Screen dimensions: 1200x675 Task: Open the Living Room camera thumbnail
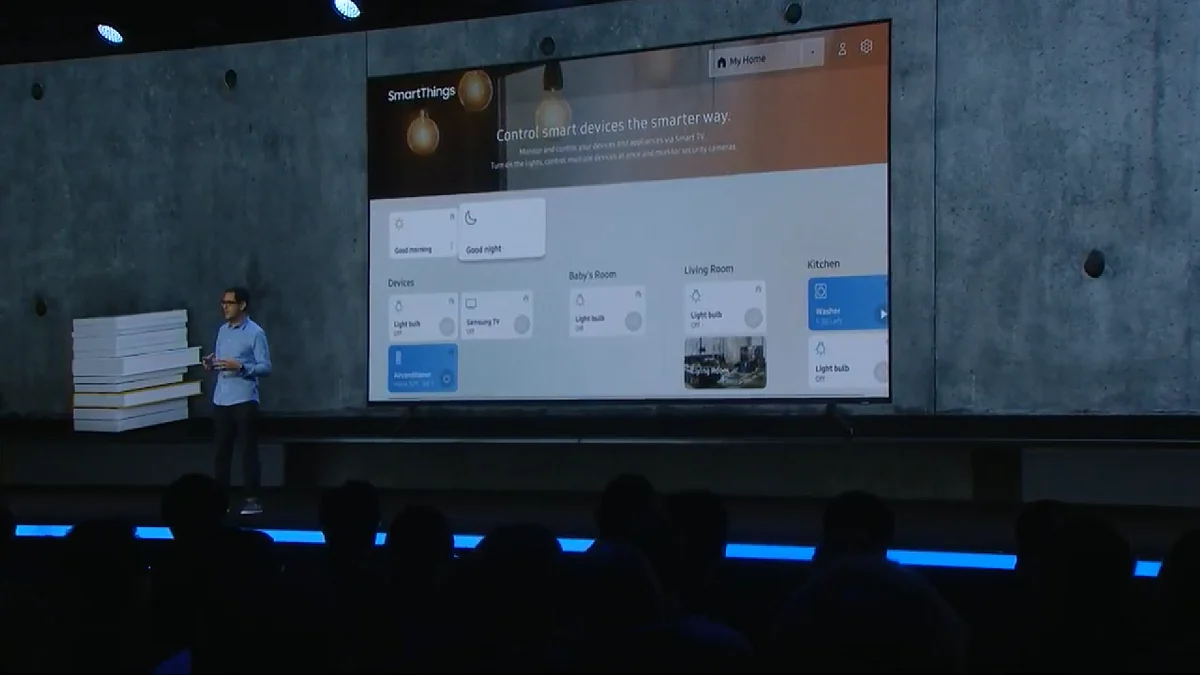[725, 362]
